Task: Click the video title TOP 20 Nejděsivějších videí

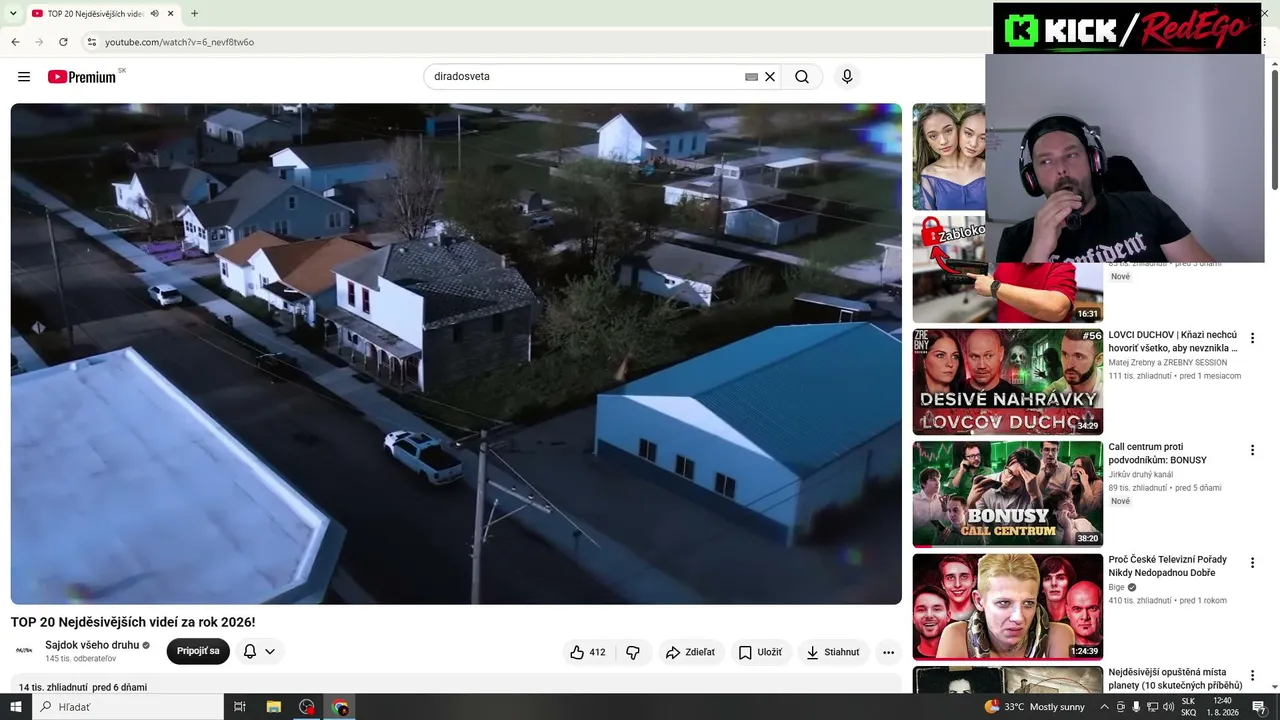Action: [133, 622]
